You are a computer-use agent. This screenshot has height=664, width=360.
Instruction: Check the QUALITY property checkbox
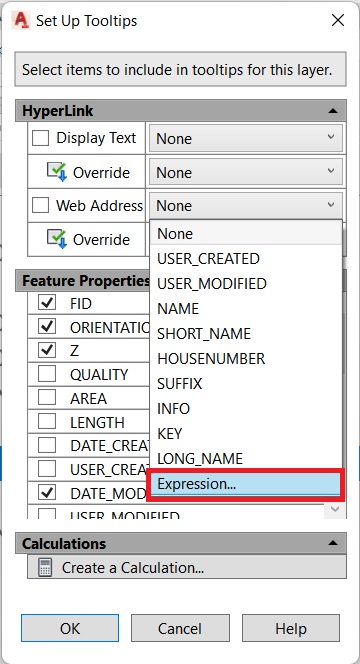pyautogui.click(x=47, y=374)
